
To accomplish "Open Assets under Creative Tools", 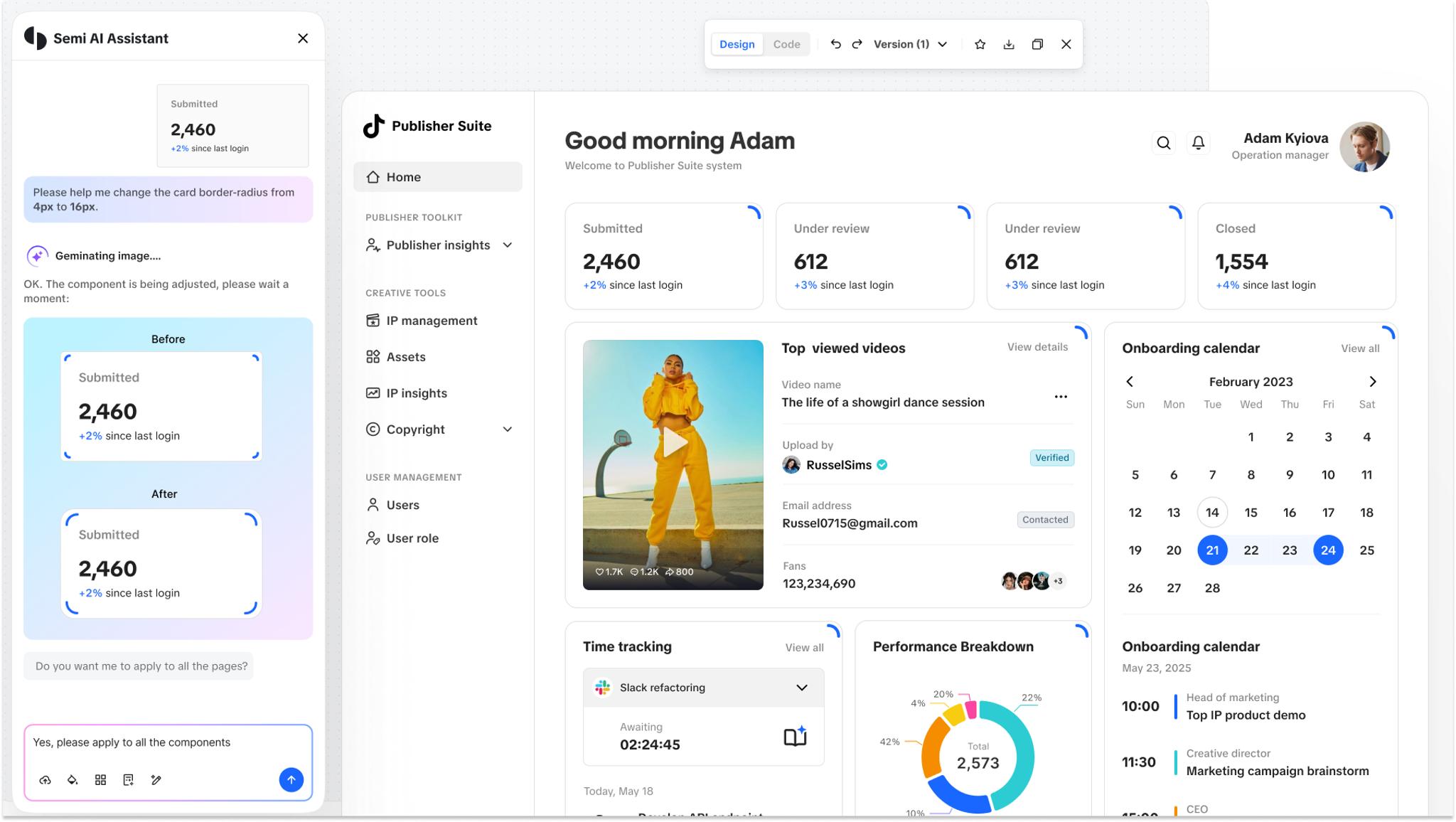I will coord(405,356).
